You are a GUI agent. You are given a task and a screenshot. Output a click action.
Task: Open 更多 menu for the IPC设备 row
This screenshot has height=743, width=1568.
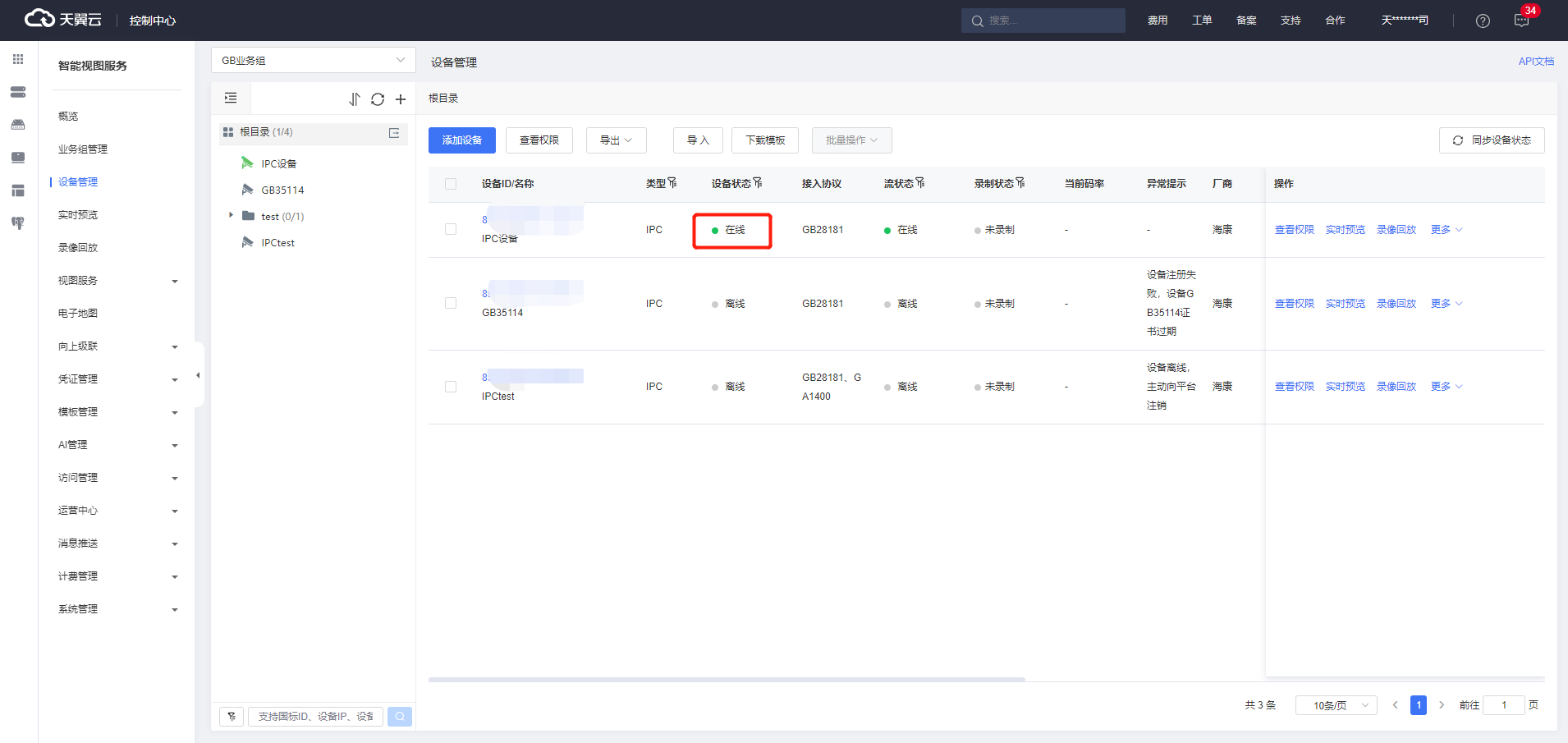click(1447, 230)
